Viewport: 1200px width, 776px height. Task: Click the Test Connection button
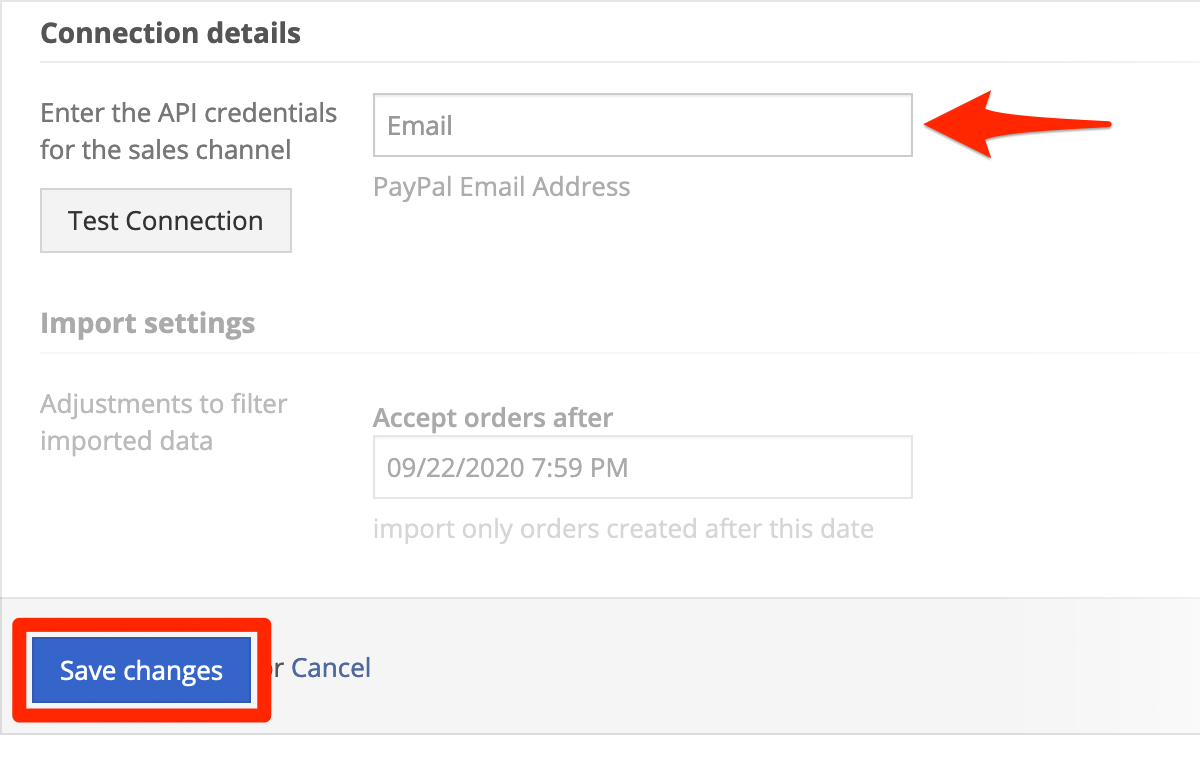(x=166, y=220)
